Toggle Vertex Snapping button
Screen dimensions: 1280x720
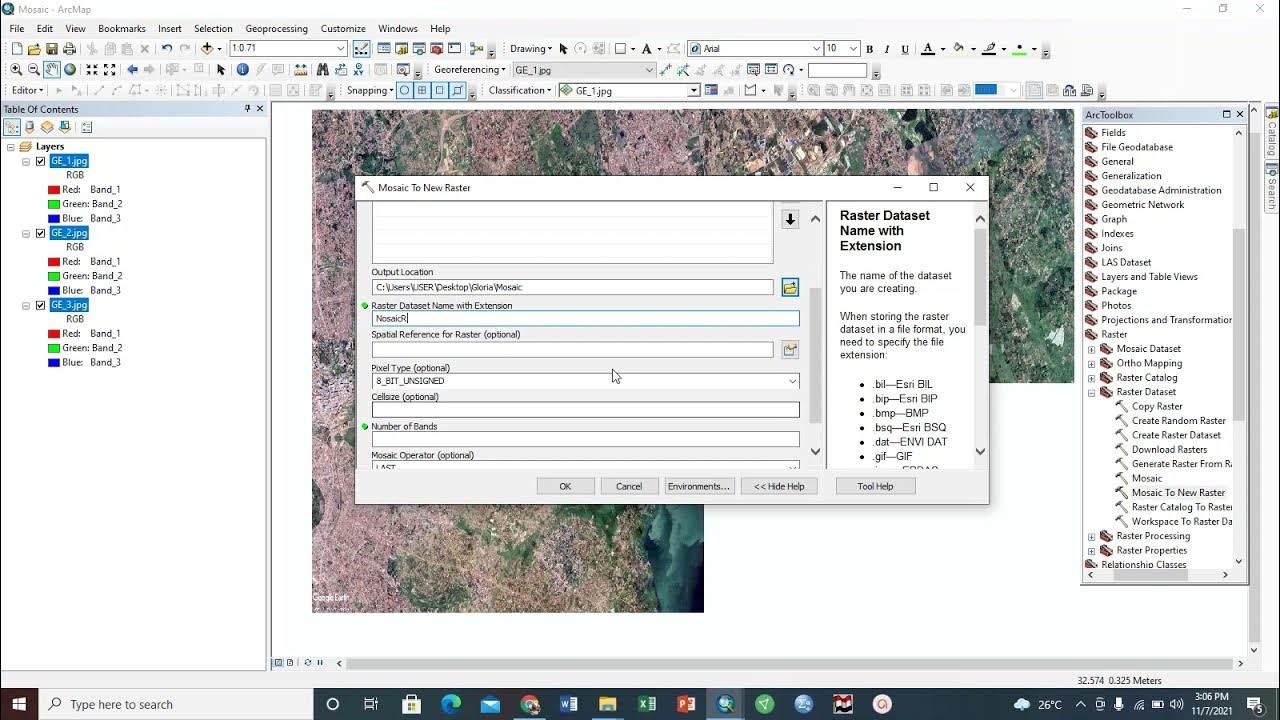[439, 90]
